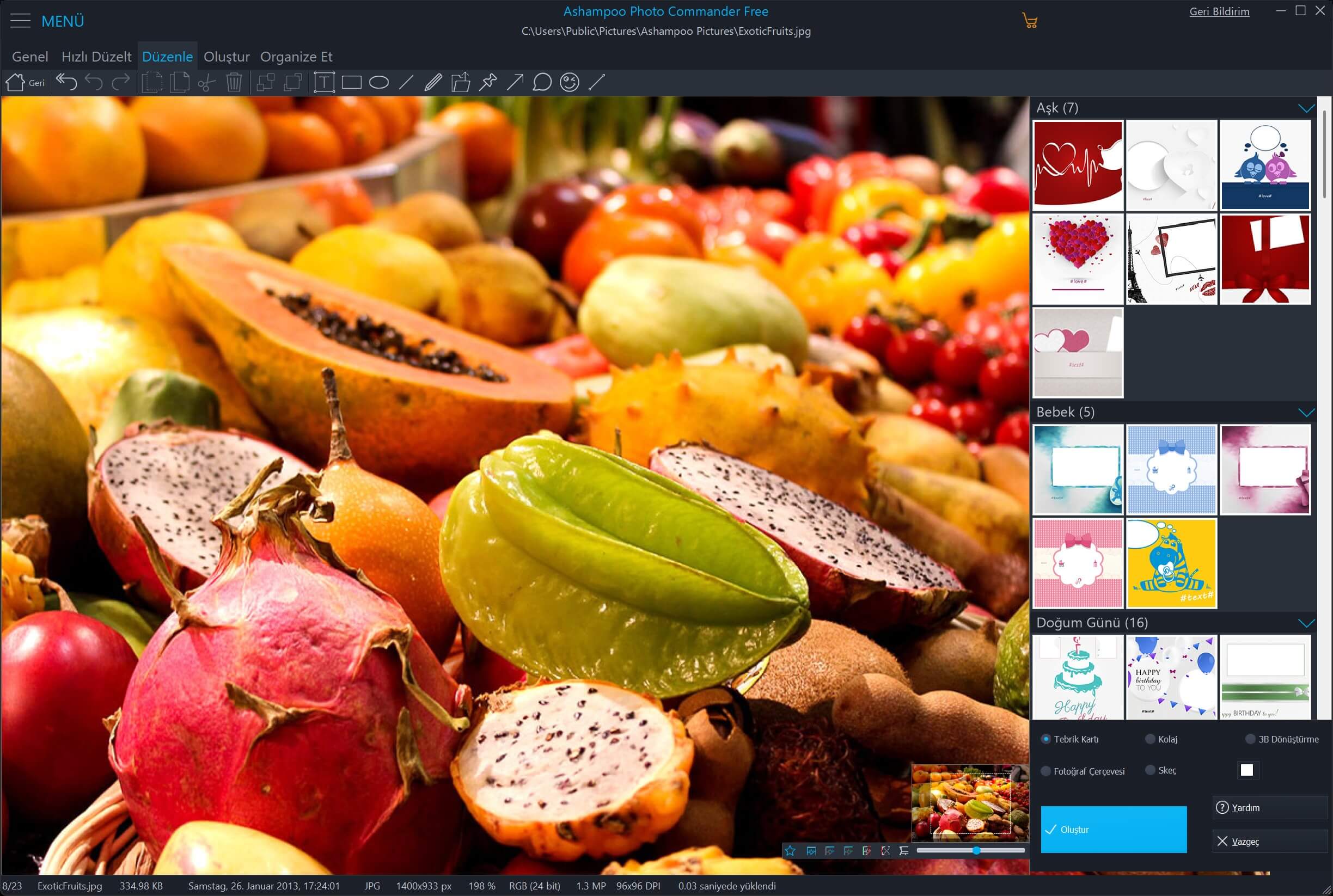Select the Arrow drawing tool
Viewport: 1333px width, 896px height.
coord(515,83)
